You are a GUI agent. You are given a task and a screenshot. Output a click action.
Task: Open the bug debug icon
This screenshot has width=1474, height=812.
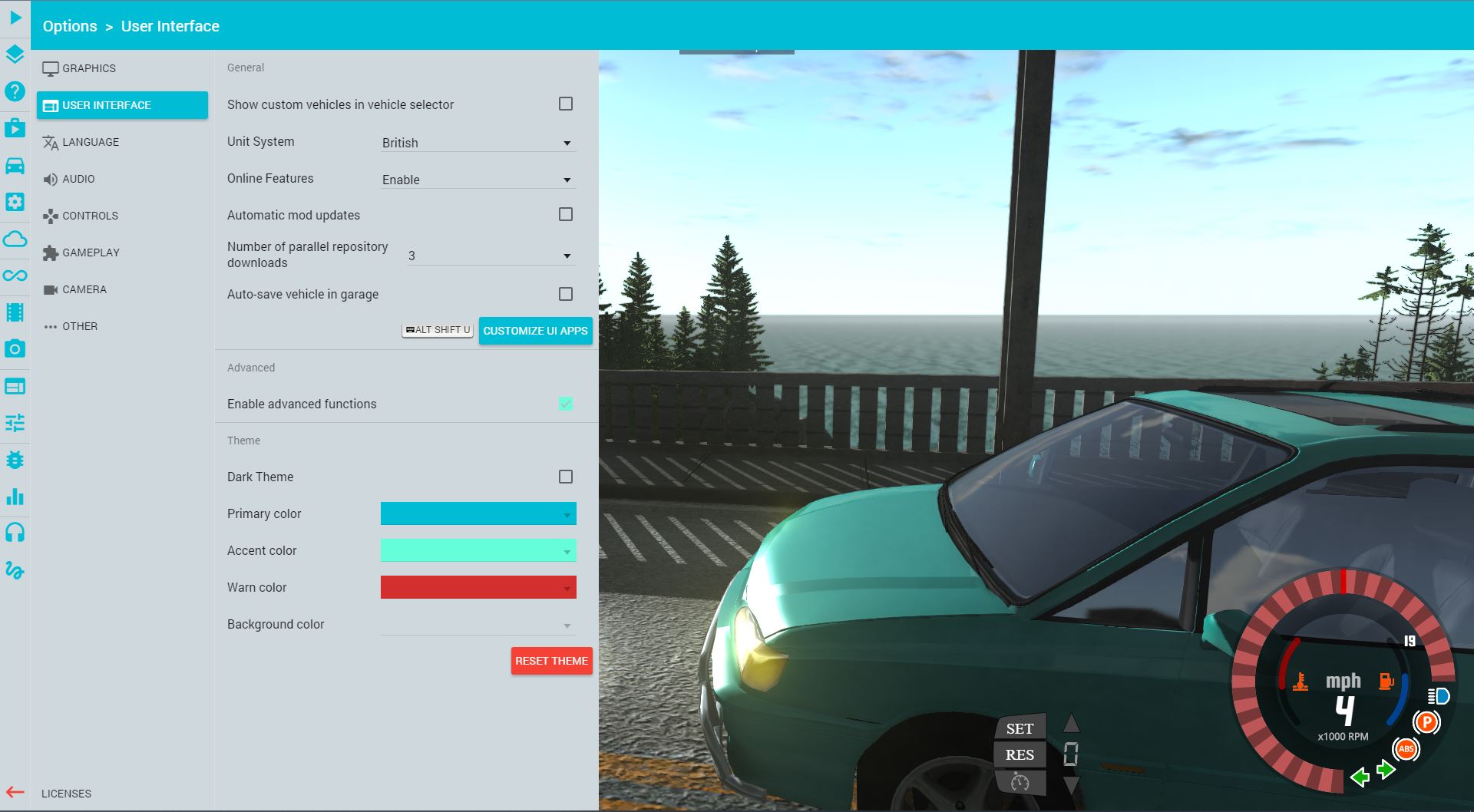coord(15,460)
